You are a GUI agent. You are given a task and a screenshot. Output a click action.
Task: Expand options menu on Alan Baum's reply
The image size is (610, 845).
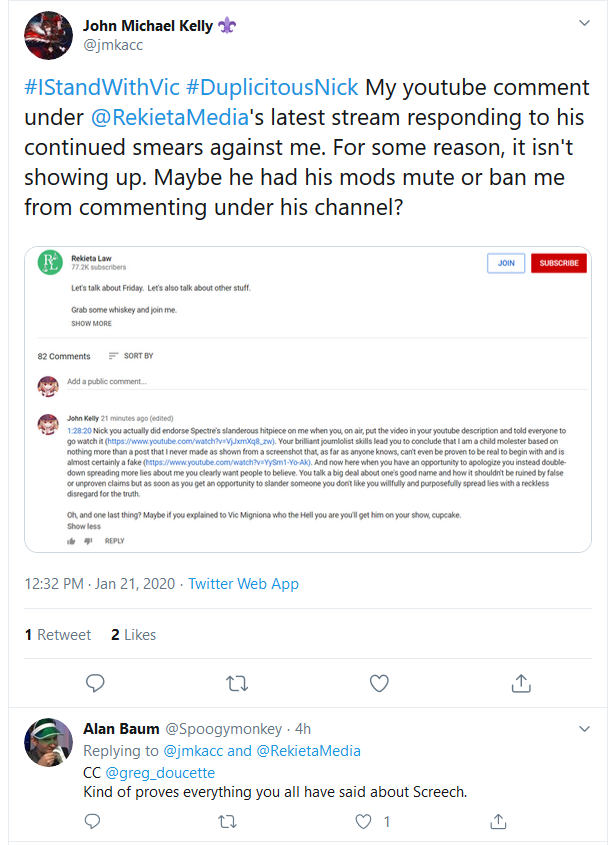click(584, 729)
